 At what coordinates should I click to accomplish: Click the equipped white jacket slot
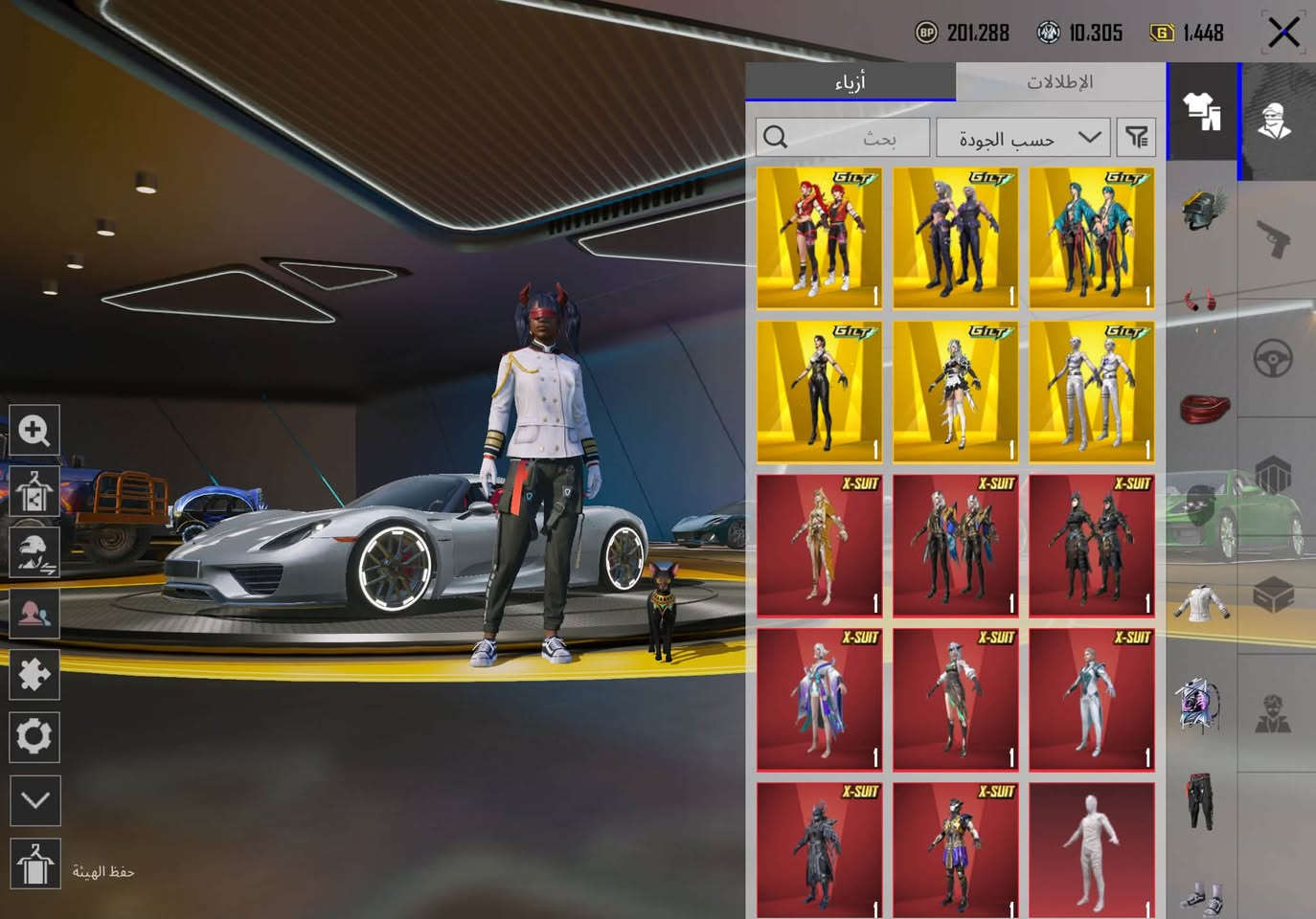coord(1203,603)
